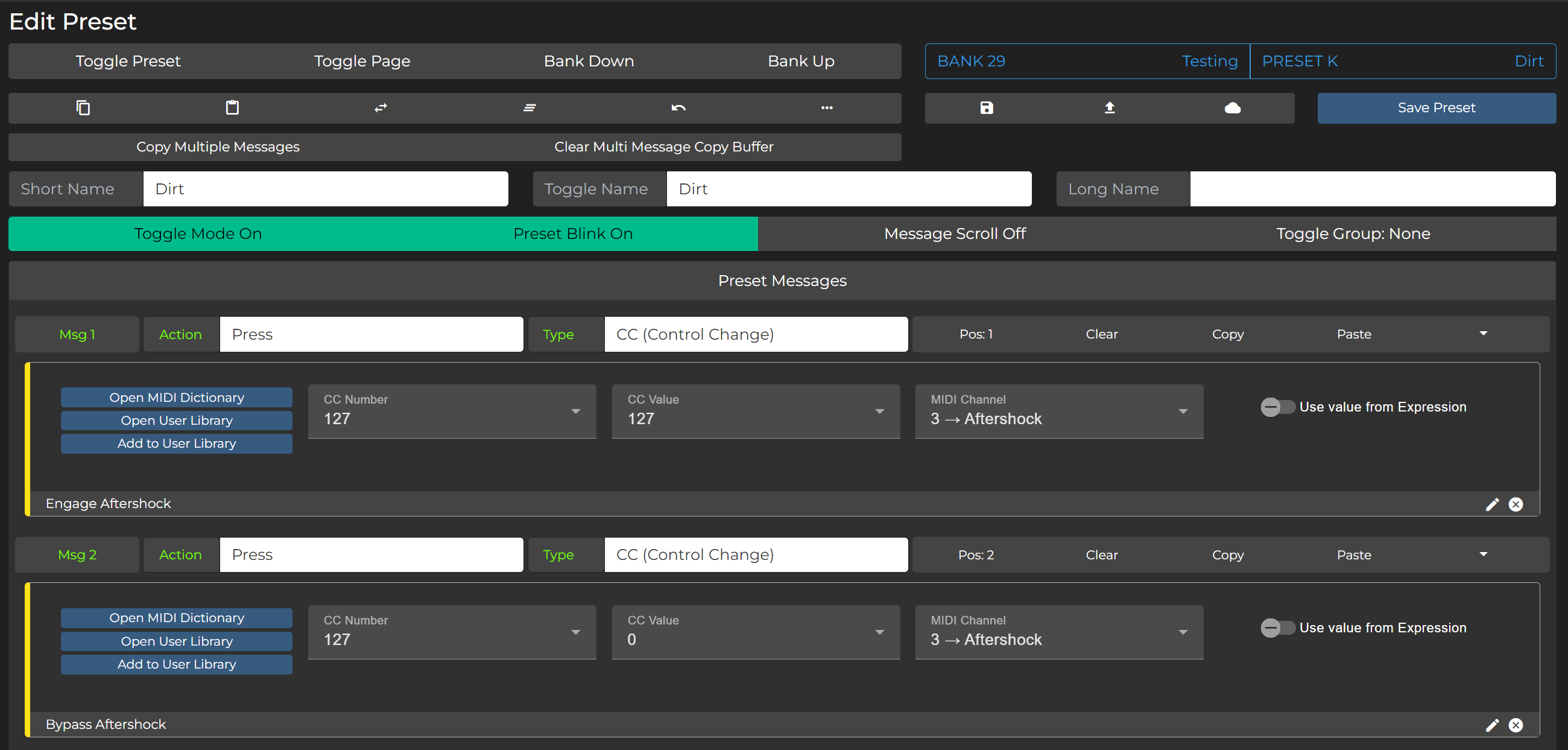The width and height of the screenshot is (1568, 750).
Task: Open the three-dots more options icon
Action: click(827, 108)
